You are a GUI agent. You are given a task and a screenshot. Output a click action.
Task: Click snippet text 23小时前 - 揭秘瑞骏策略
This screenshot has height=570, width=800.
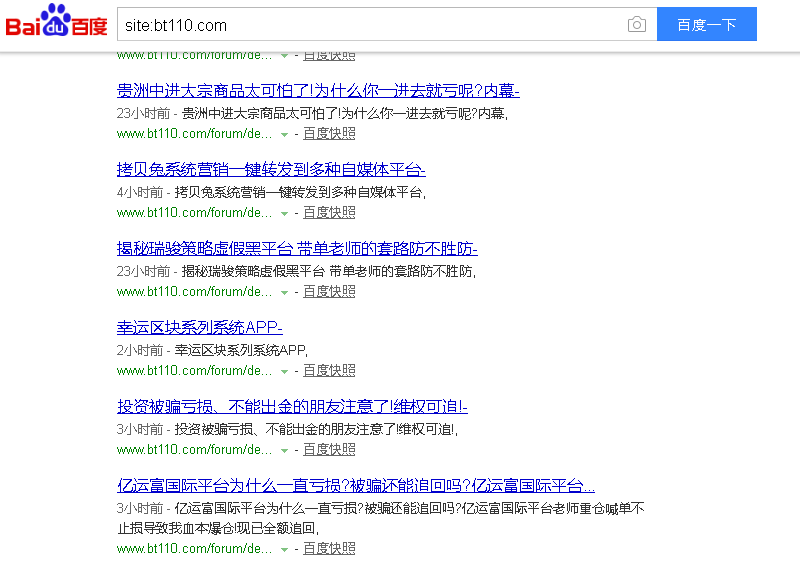[296, 271]
